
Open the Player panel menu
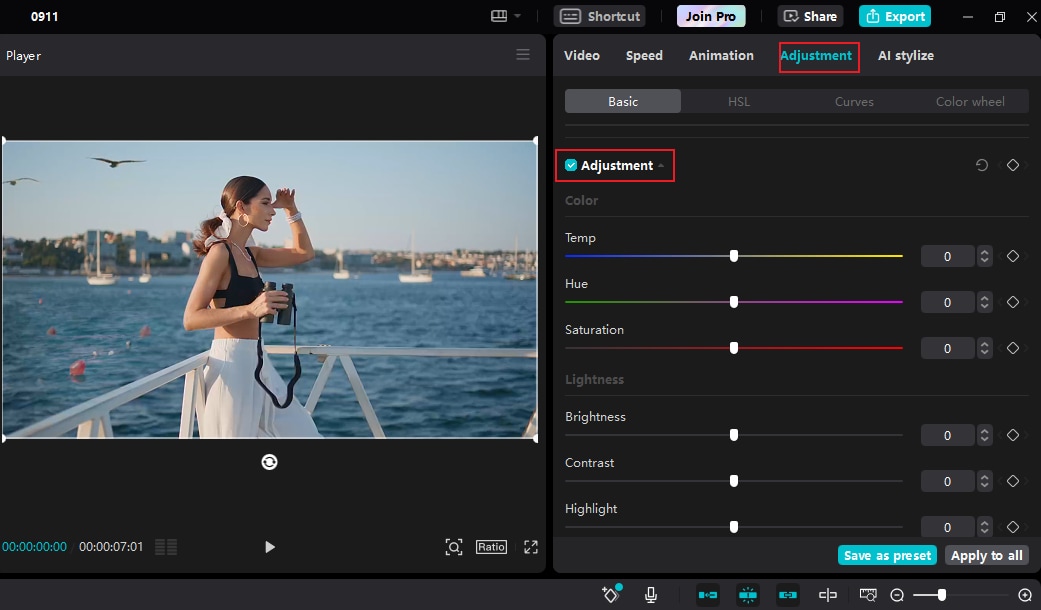(x=523, y=55)
